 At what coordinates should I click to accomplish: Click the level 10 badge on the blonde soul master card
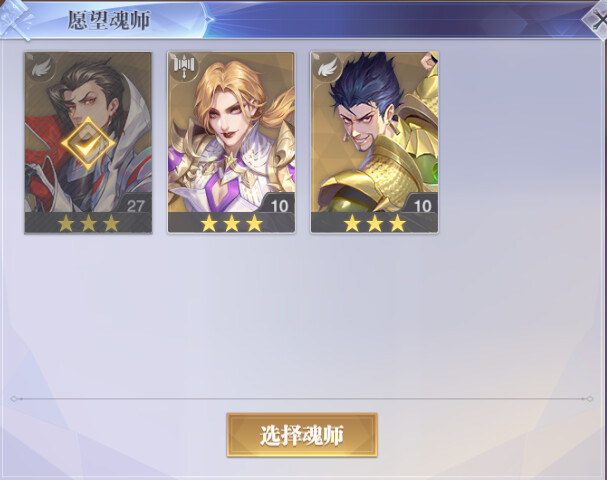(x=279, y=205)
